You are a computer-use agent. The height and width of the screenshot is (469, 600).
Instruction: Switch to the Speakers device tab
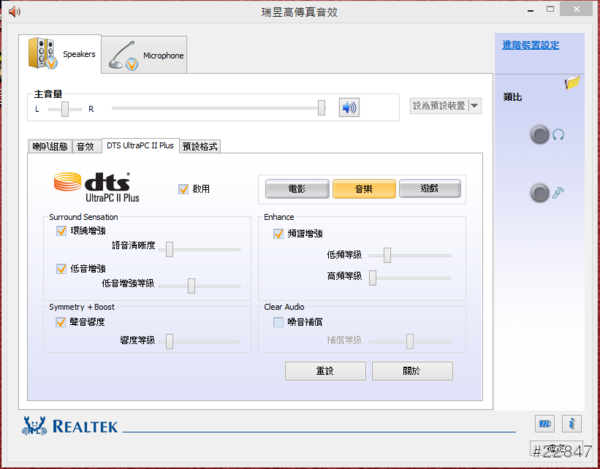coord(60,54)
